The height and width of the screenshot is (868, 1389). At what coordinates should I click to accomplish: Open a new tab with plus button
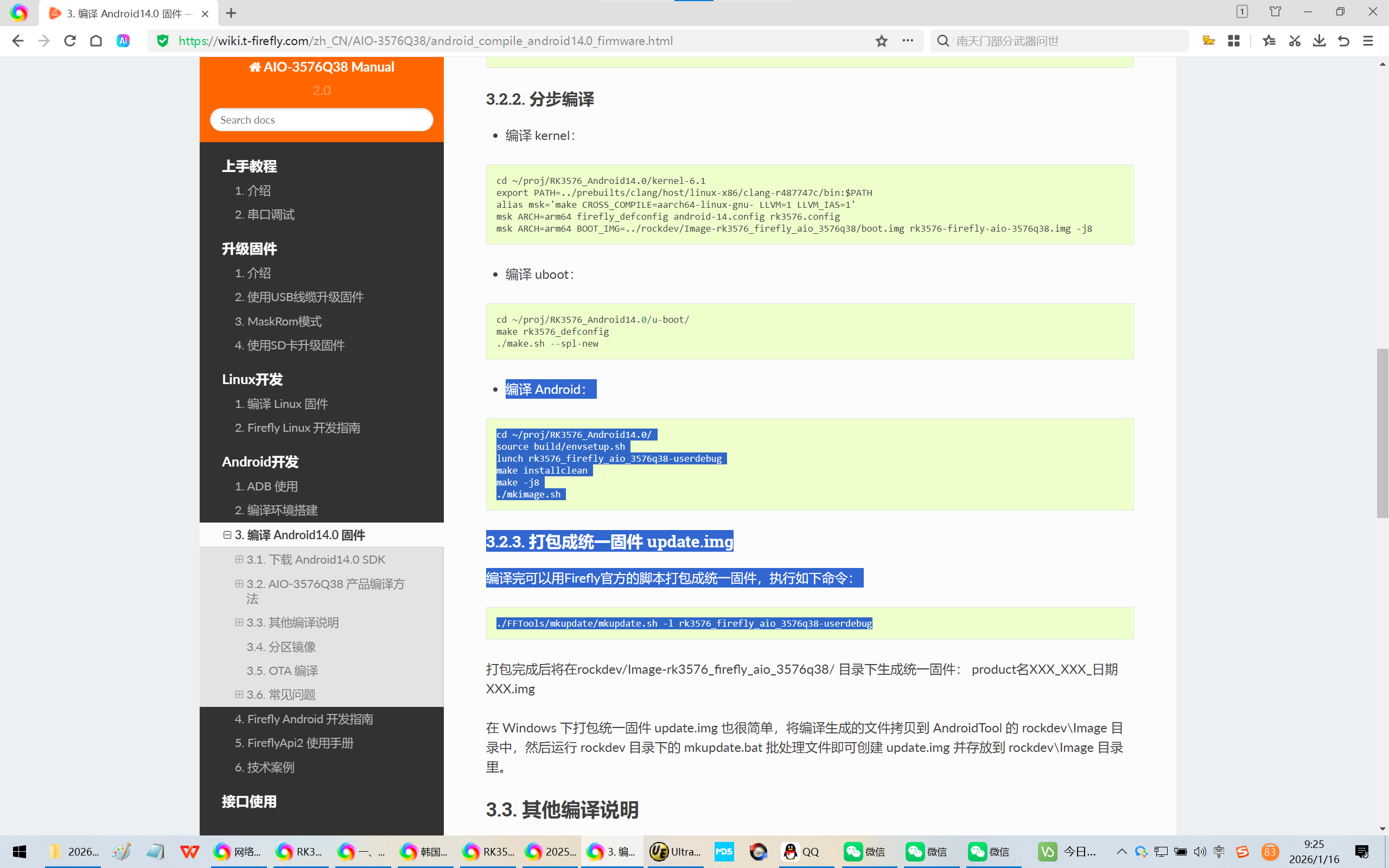231,13
